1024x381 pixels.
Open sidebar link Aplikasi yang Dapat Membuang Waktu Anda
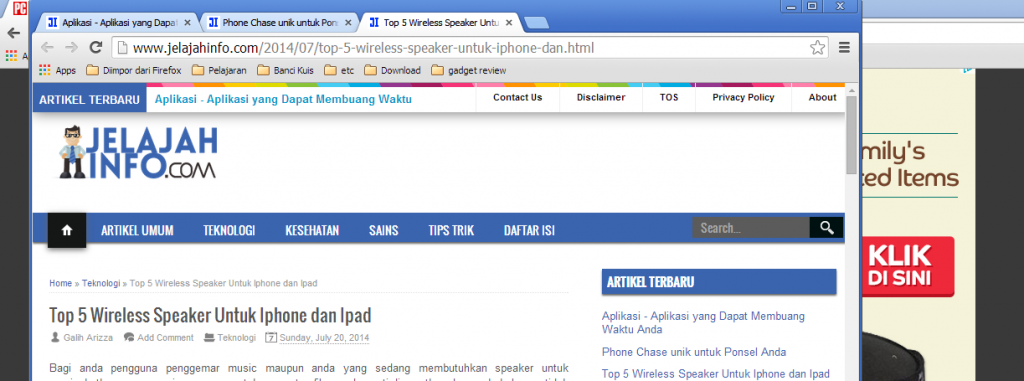coord(703,323)
